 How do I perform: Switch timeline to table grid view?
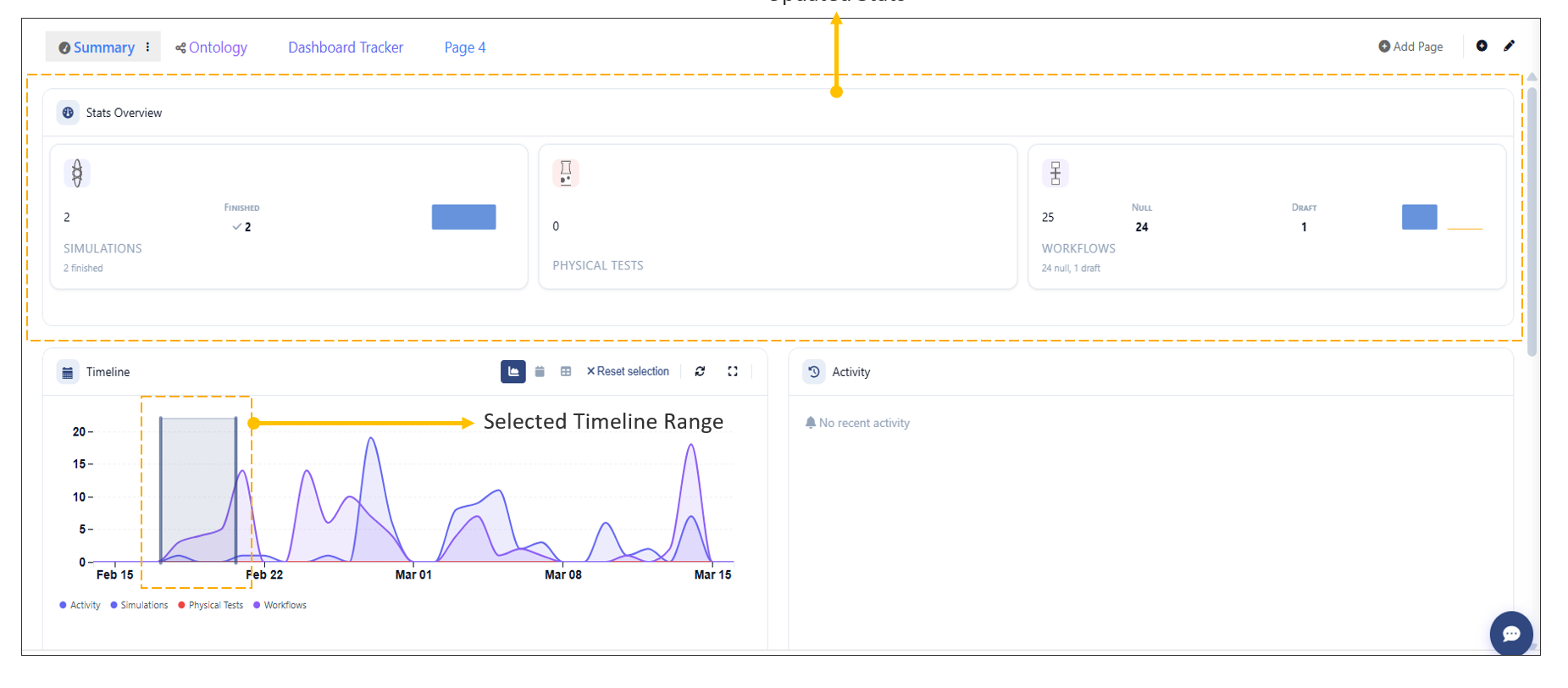pyautogui.click(x=566, y=372)
